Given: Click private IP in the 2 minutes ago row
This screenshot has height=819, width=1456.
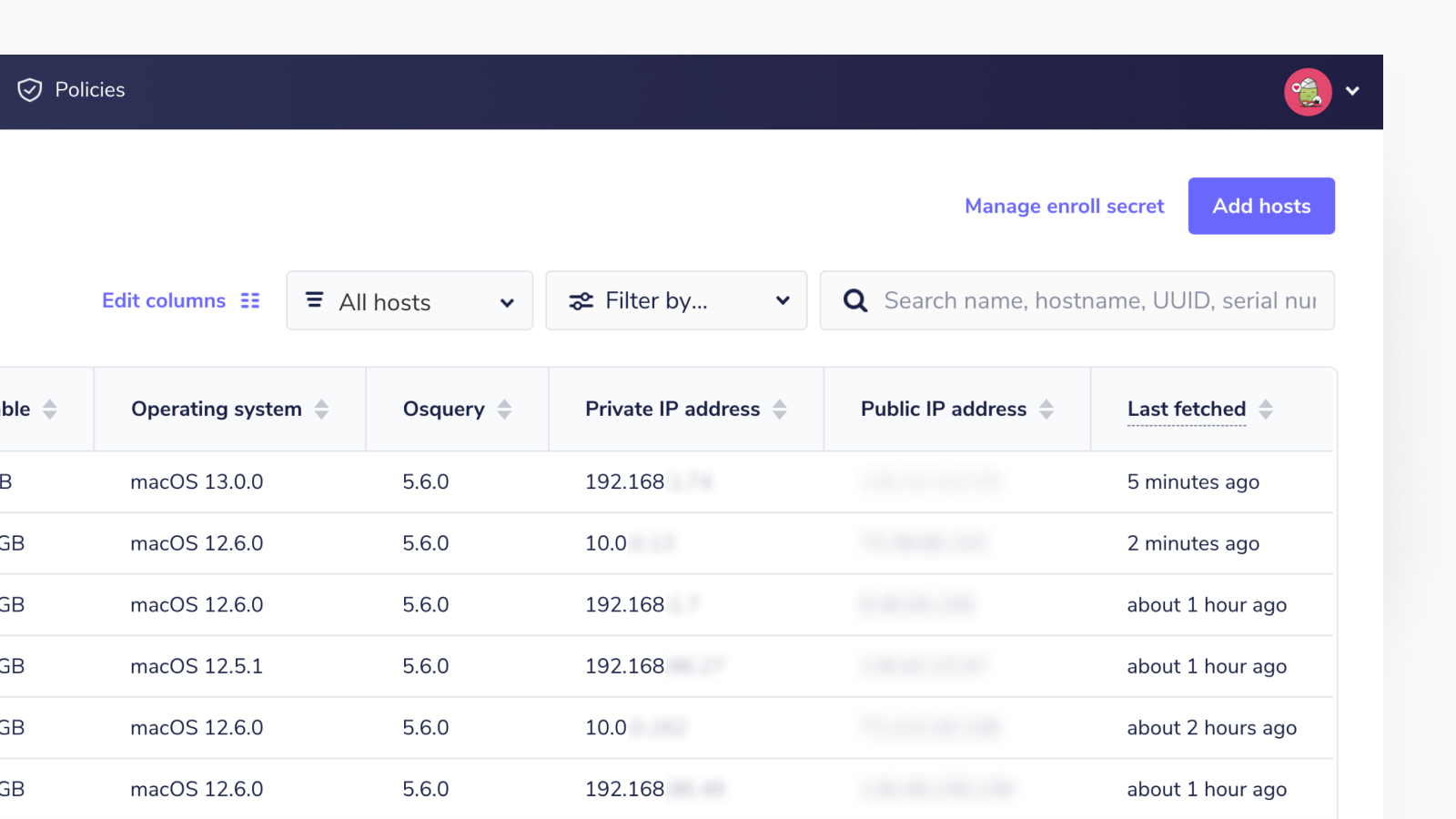Looking at the screenshot, I should (x=630, y=543).
